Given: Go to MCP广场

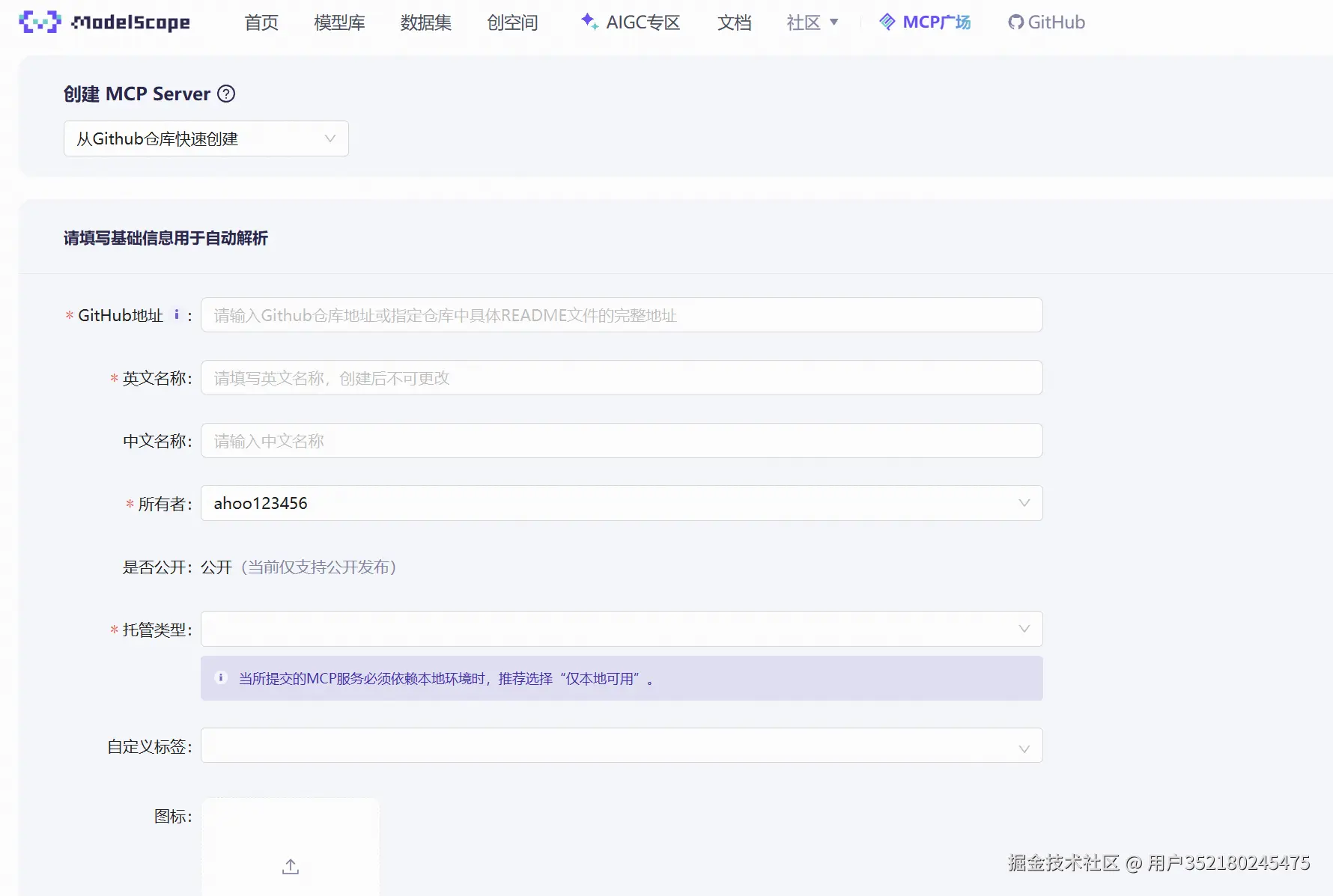Looking at the screenshot, I should tap(925, 22).
